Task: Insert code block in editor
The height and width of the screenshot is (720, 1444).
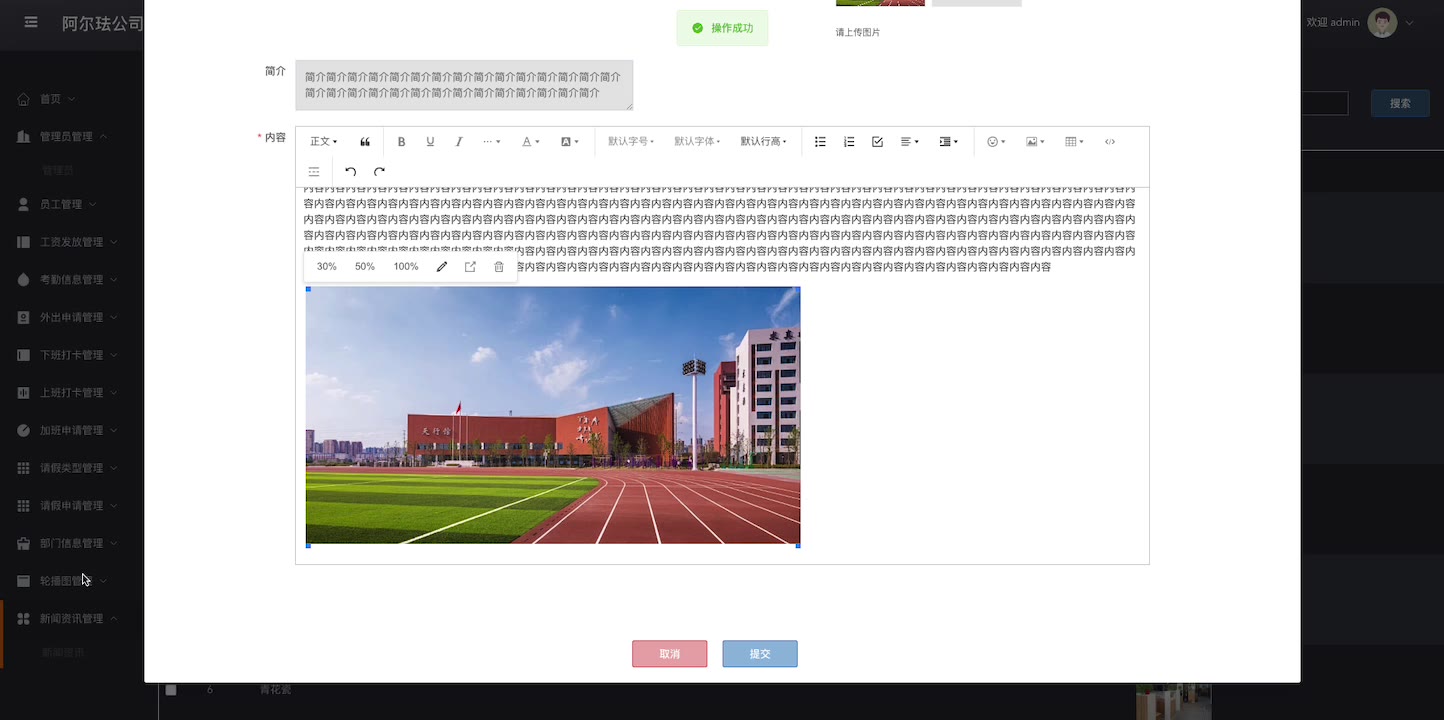Action: (1110, 142)
